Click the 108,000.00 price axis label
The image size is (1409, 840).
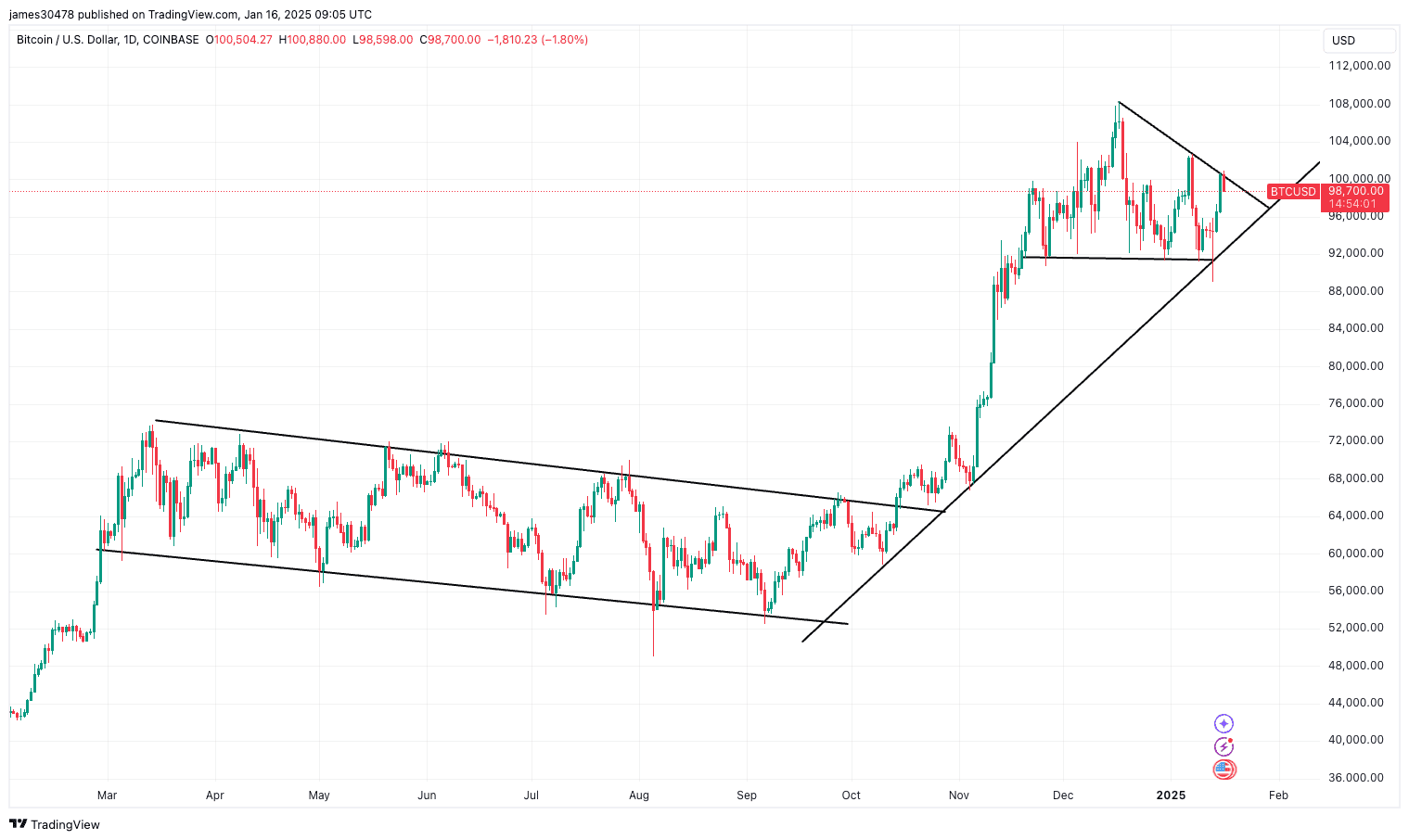pyautogui.click(x=1360, y=104)
